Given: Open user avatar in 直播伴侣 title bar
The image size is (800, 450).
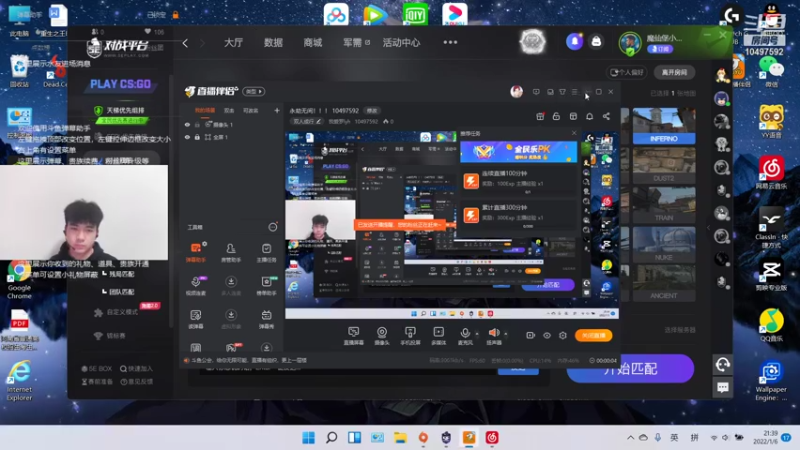Looking at the screenshot, I should click(516, 92).
